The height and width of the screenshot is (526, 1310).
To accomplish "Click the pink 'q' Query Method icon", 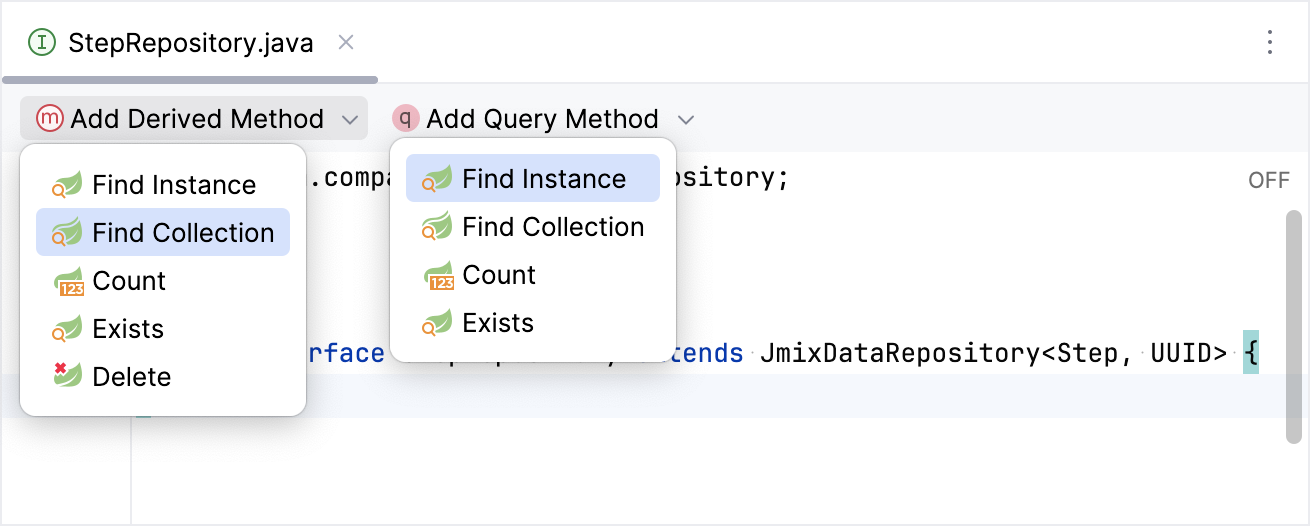I will click(405, 119).
